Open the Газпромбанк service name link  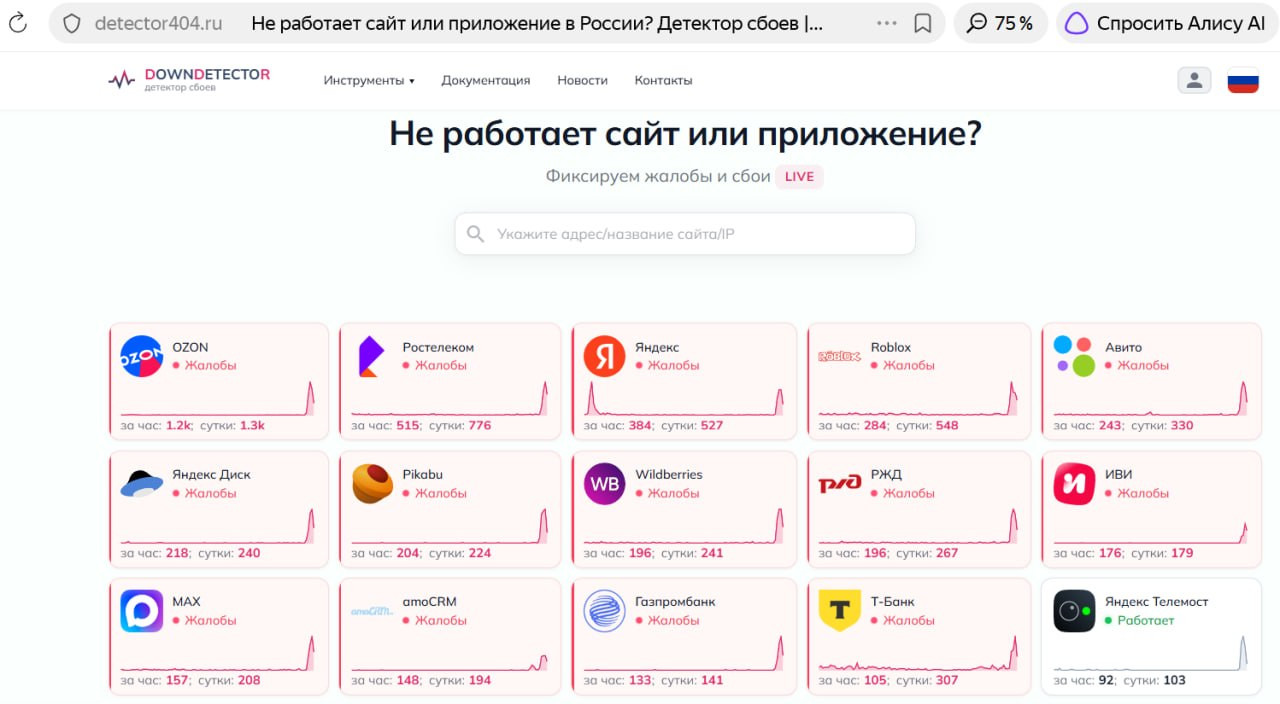click(675, 601)
